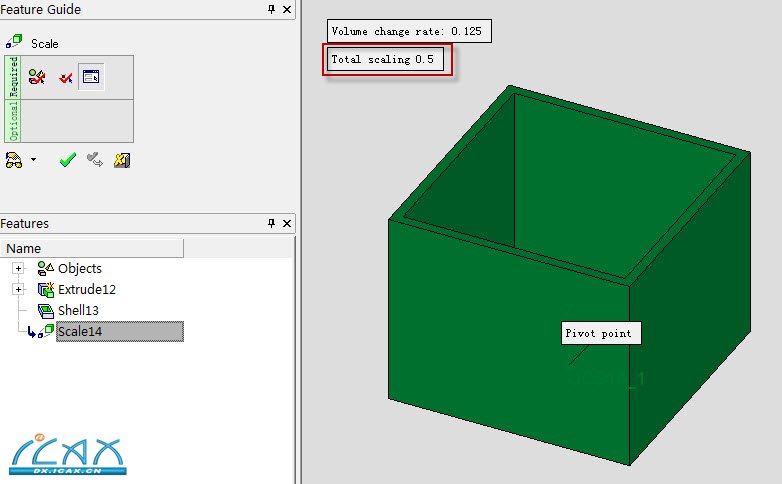Click the blue insertion arrow beside Scale14
Screen dimensions: 782x484
[x=31, y=332]
